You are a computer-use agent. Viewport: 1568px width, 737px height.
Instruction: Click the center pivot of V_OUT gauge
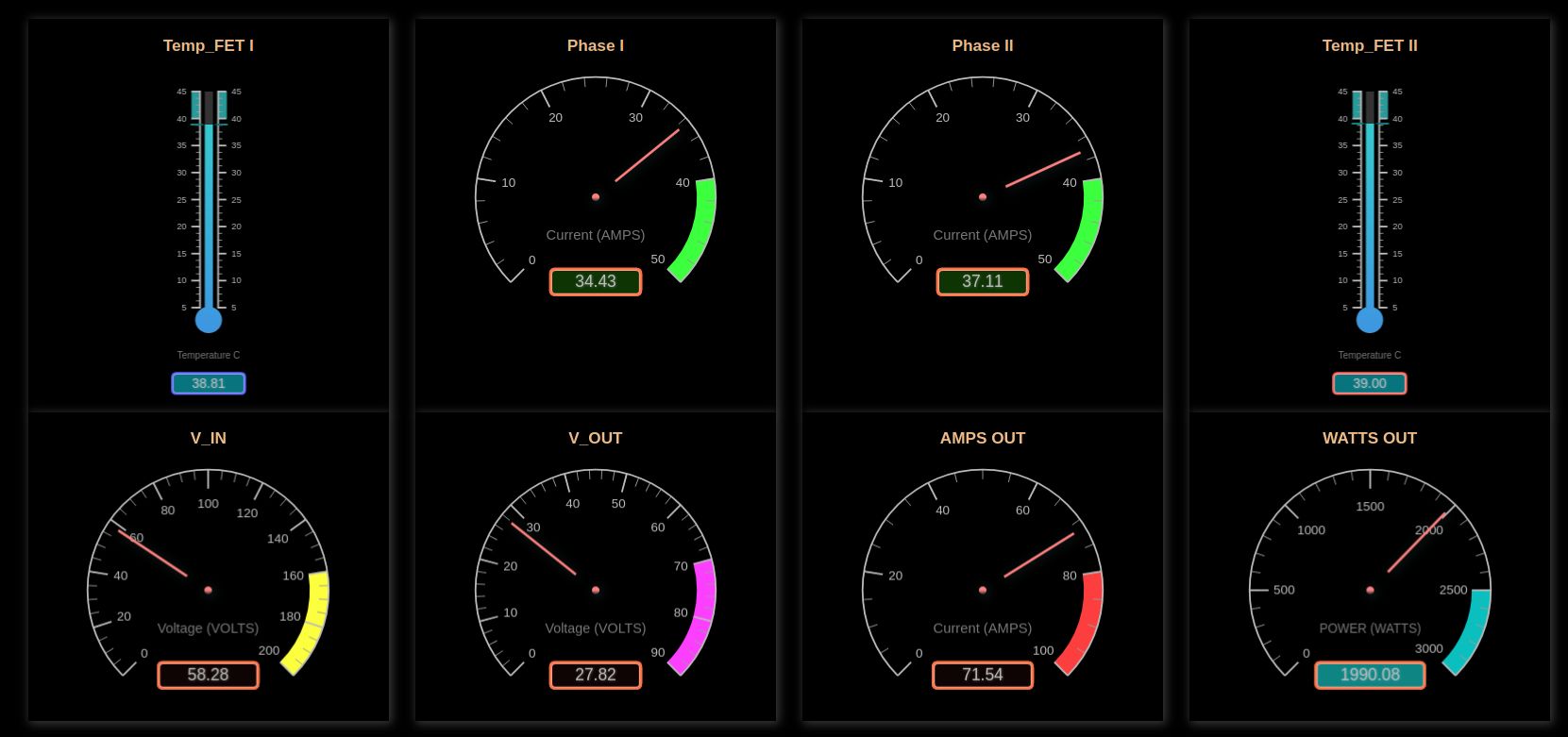pos(596,590)
